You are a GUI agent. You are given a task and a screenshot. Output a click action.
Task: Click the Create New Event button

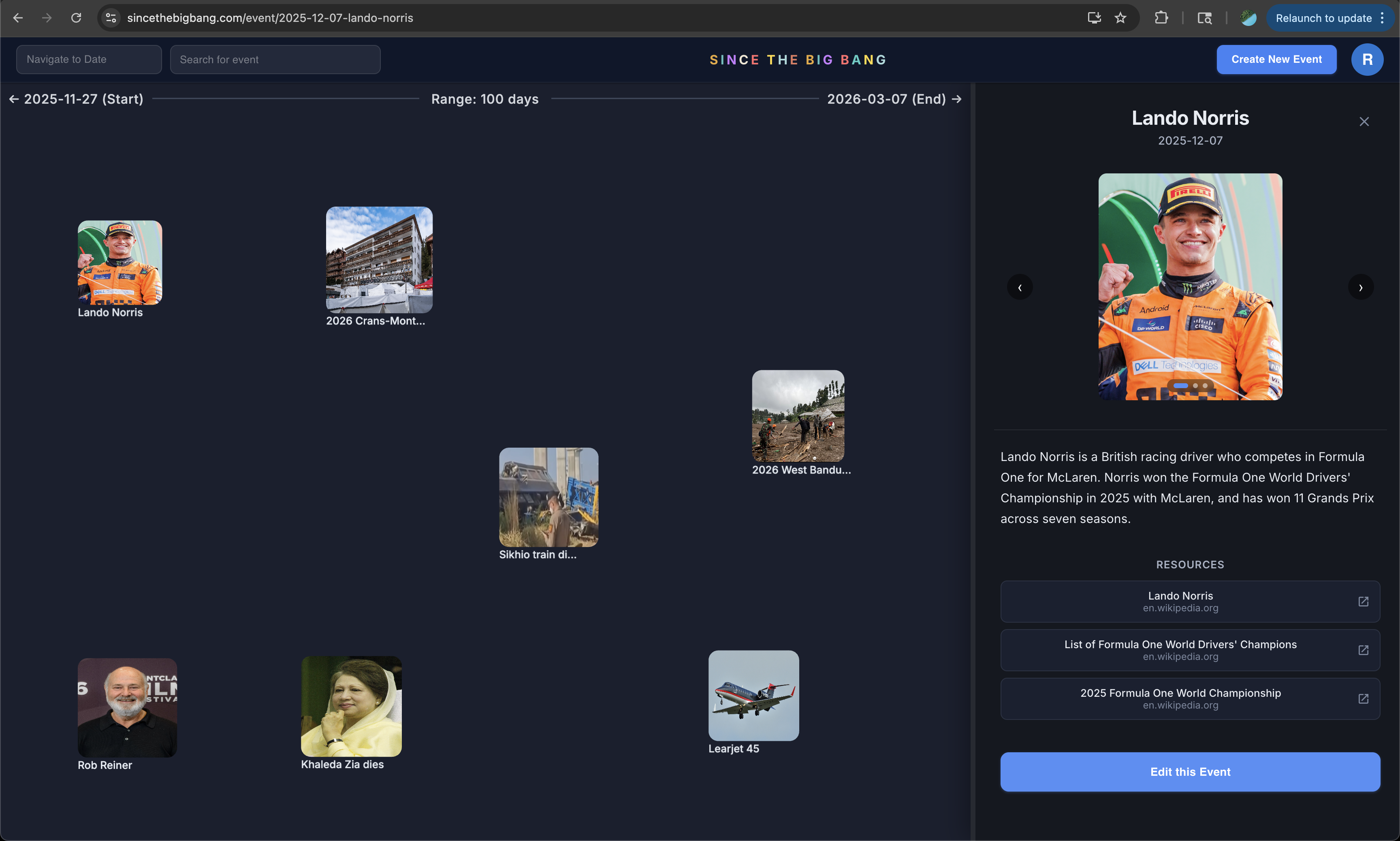click(1276, 60)
